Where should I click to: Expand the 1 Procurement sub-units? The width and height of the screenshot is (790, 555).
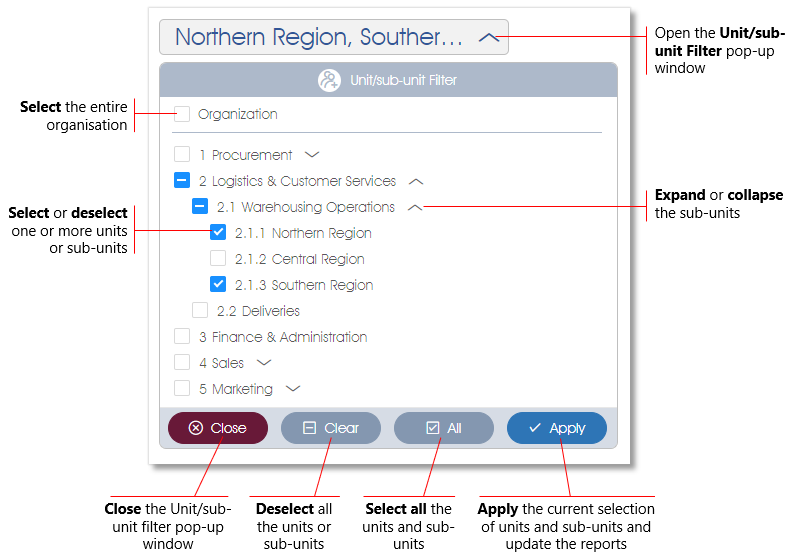[312, 155]
